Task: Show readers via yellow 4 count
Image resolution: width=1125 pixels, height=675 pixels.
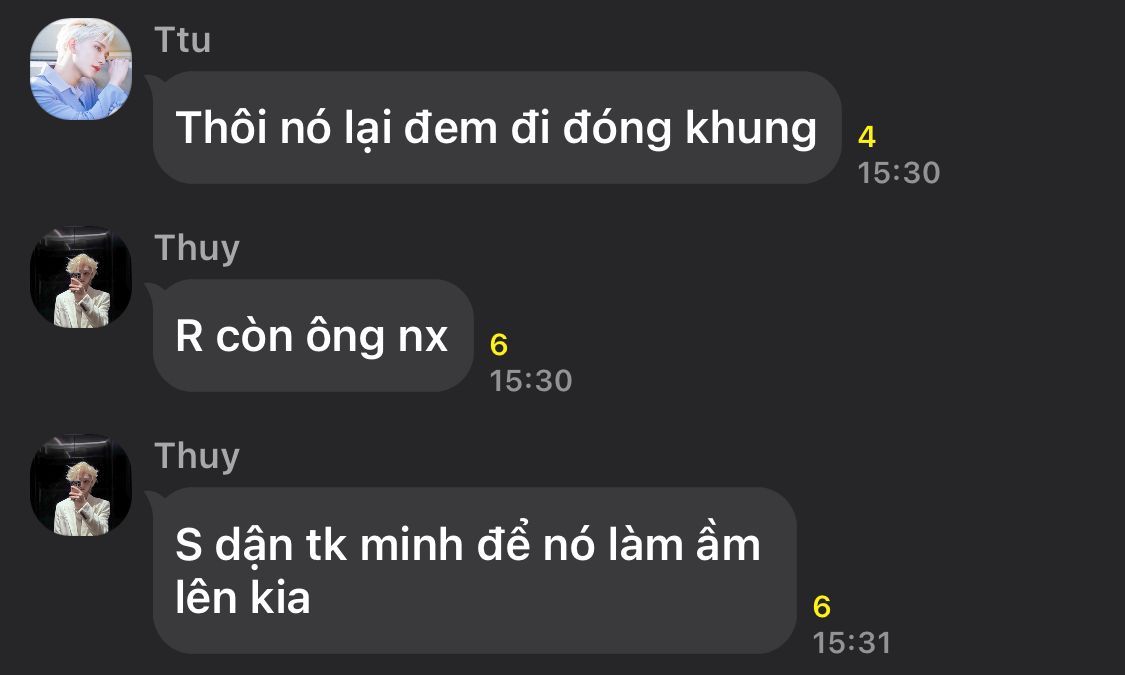Action: 867,136
